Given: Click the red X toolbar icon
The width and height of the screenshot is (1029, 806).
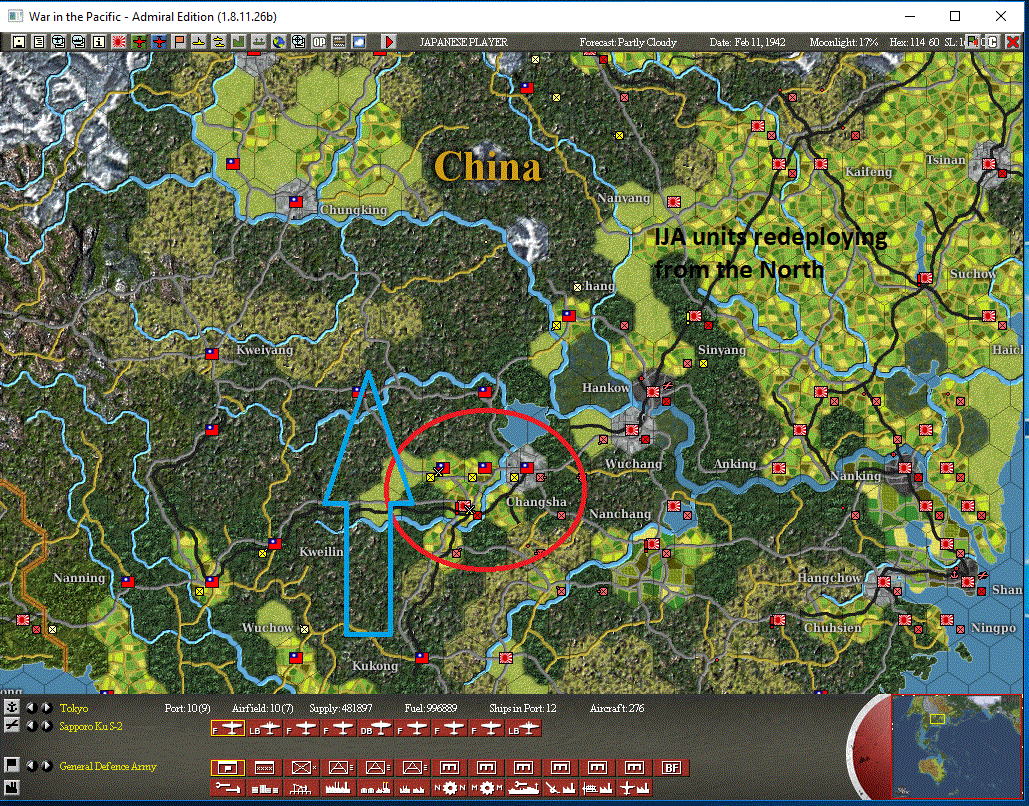Looking at the screenshot, I should point(1013,42).
